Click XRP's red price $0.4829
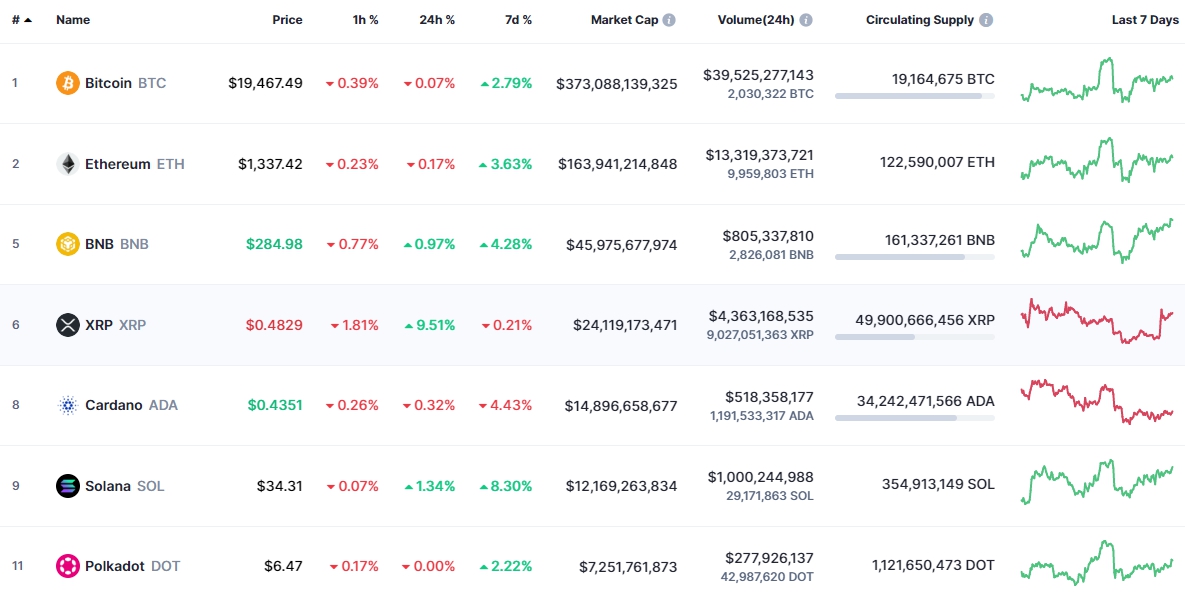The image size is (1185, 600). (274, 325)
